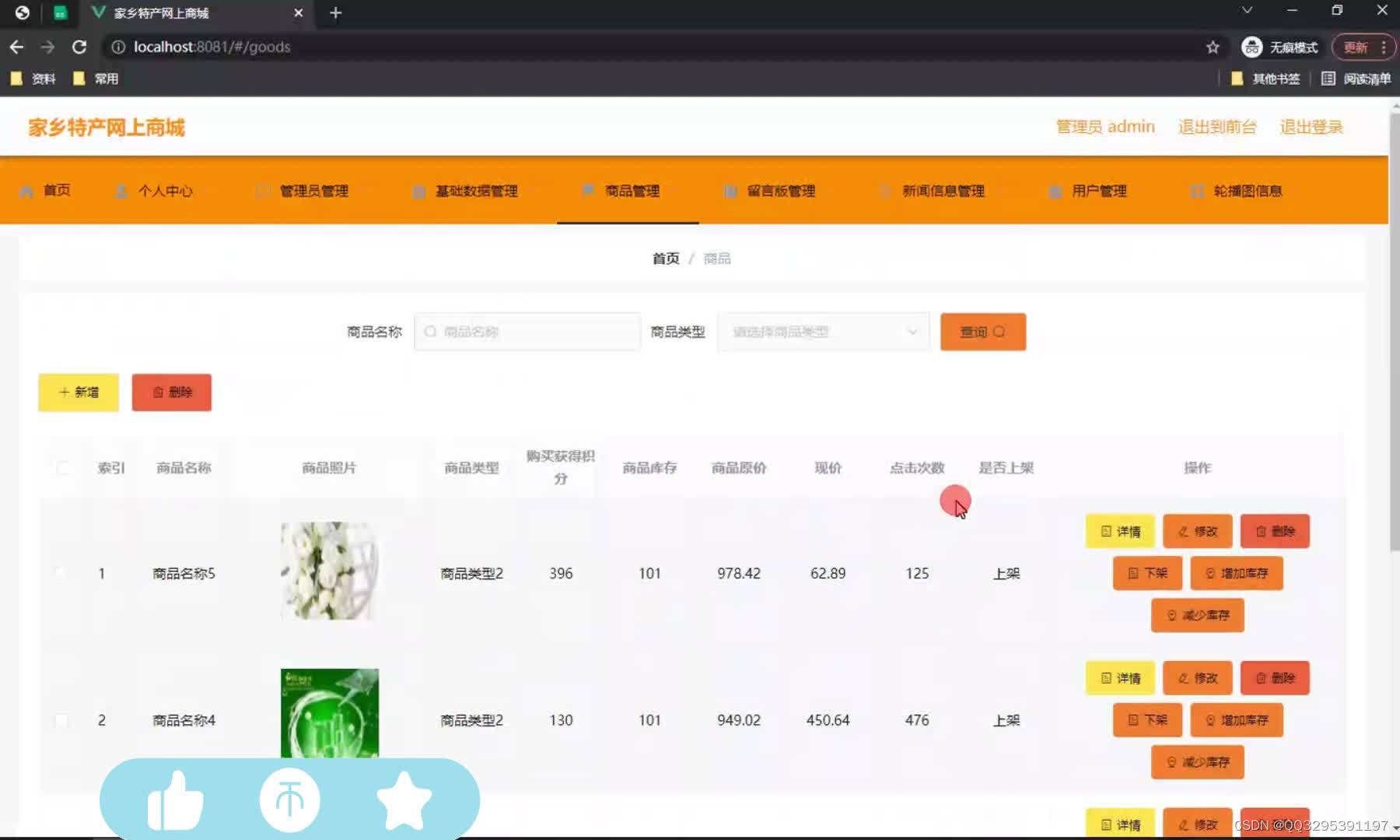
Task: Click the price cell 978.42
Action: click(739, 573)
